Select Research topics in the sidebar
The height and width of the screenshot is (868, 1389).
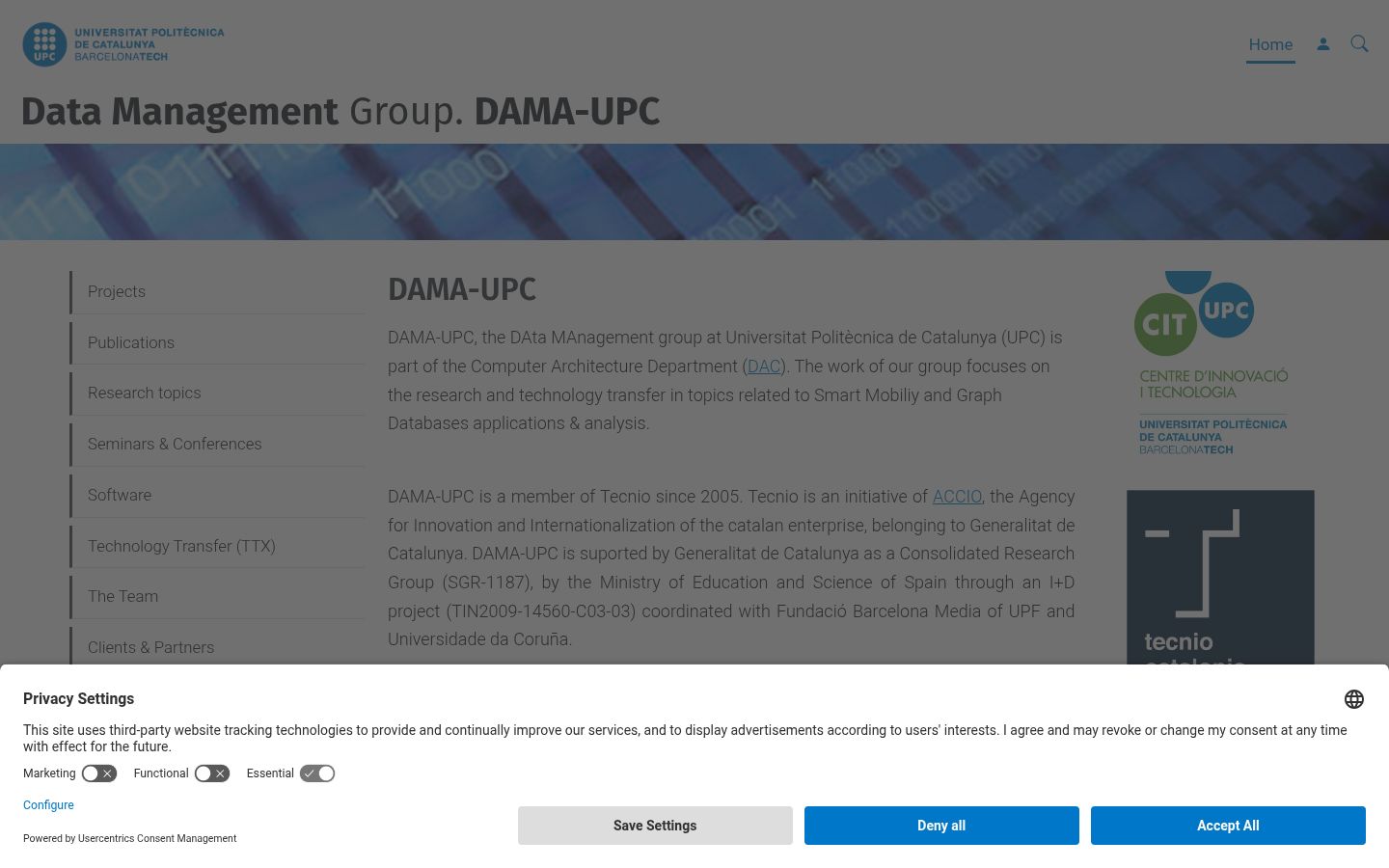[218, 393]
